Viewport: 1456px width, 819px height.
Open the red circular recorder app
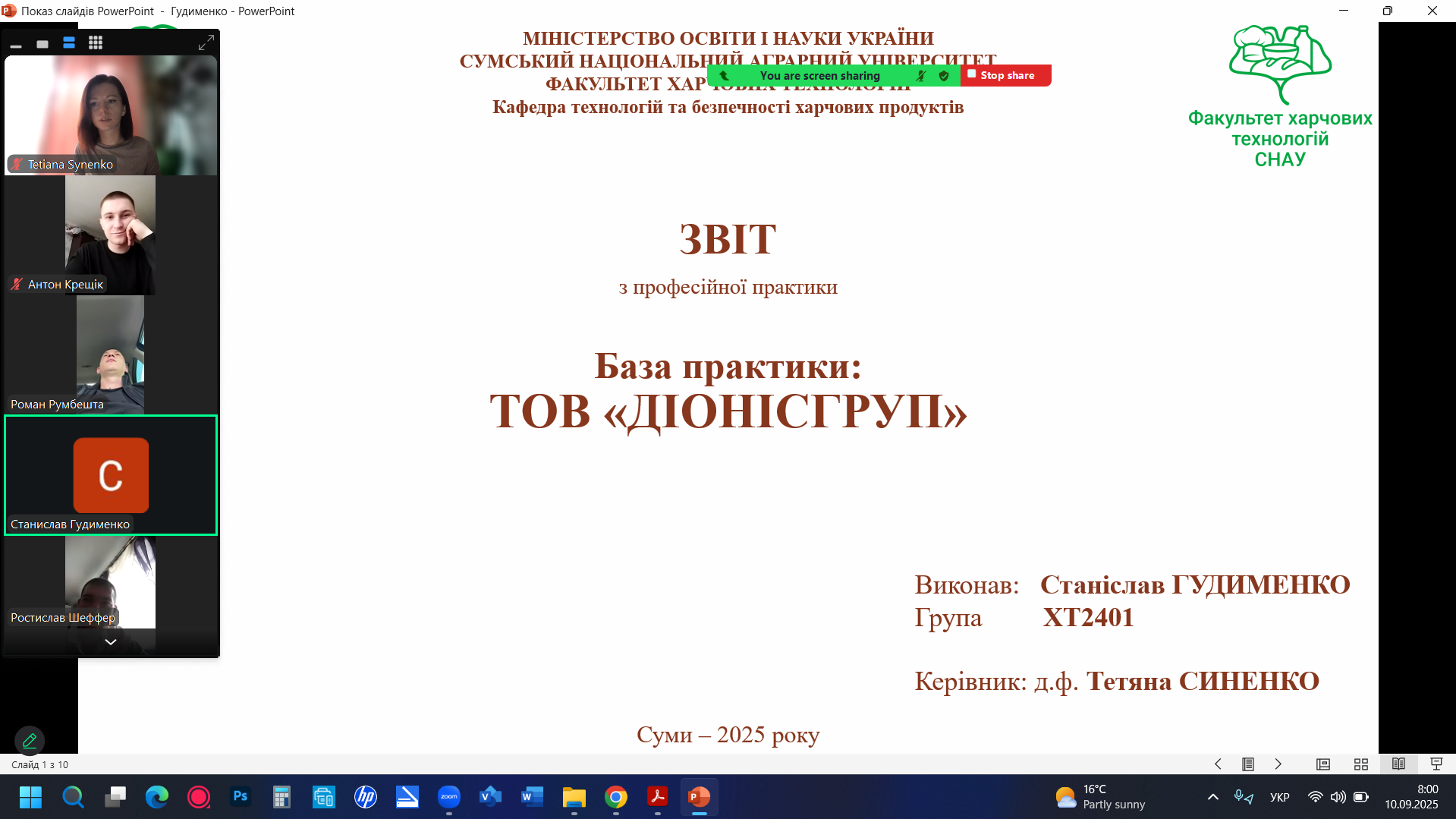(x=199, y=797)
